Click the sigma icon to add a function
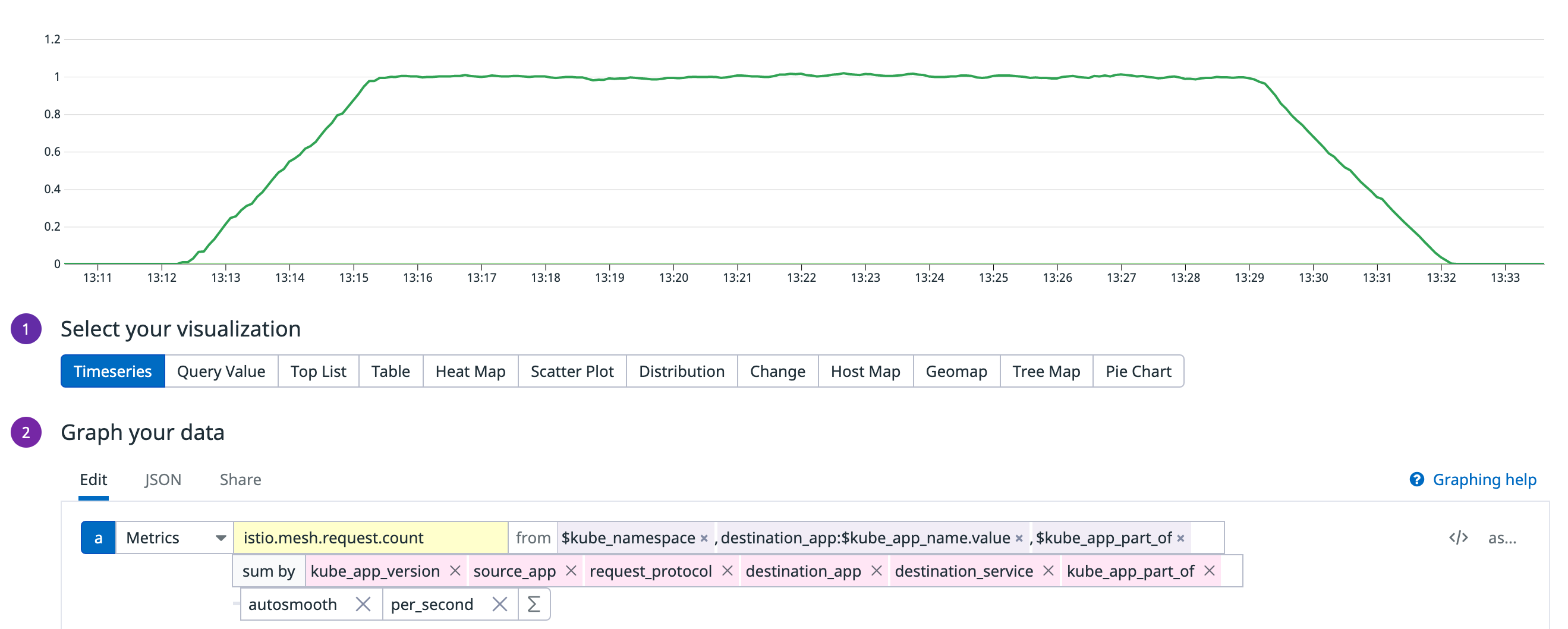 [533, 604]
